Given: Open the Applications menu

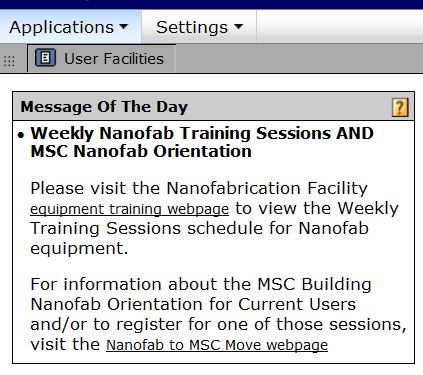Looking at the screenshot, I should click(69, 27).
